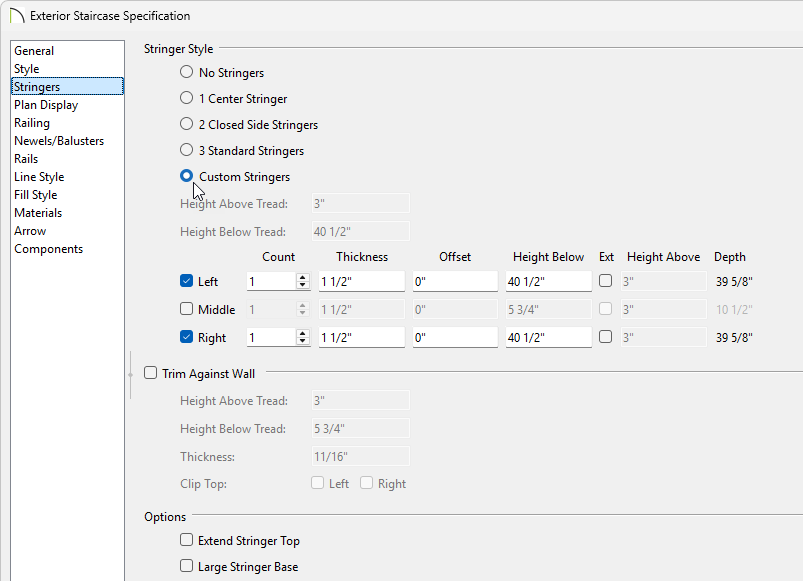803x581 pixels.
Task: Uncheck the Left stringer checkbox
Action: pos(187,282)
